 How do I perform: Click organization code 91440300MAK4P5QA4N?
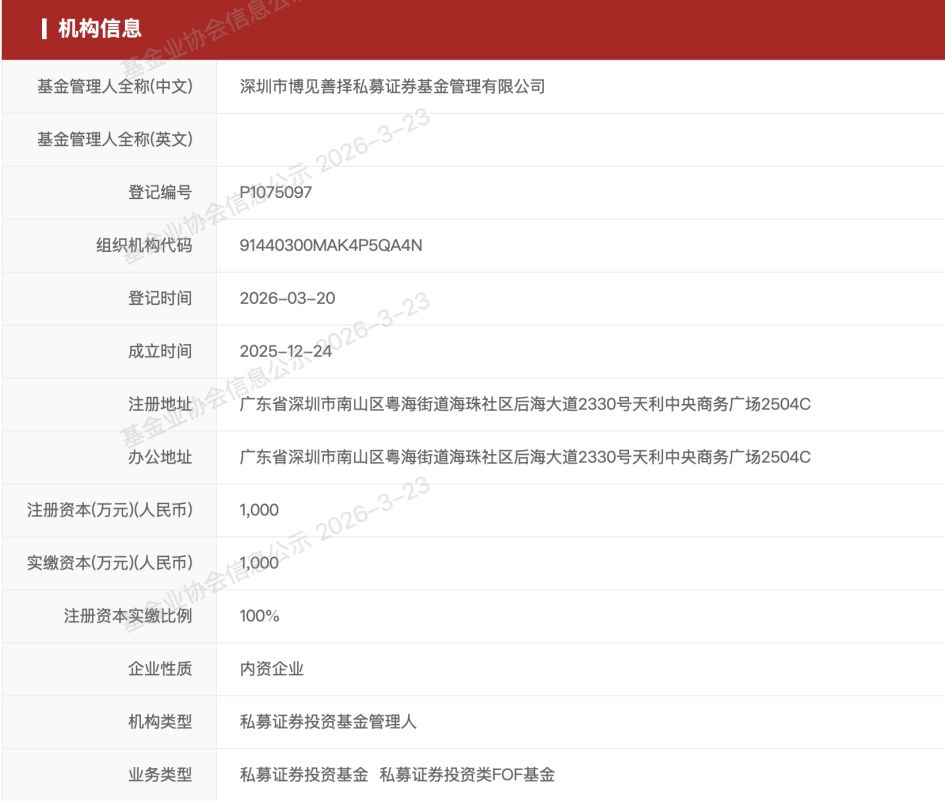pos(331,246)
